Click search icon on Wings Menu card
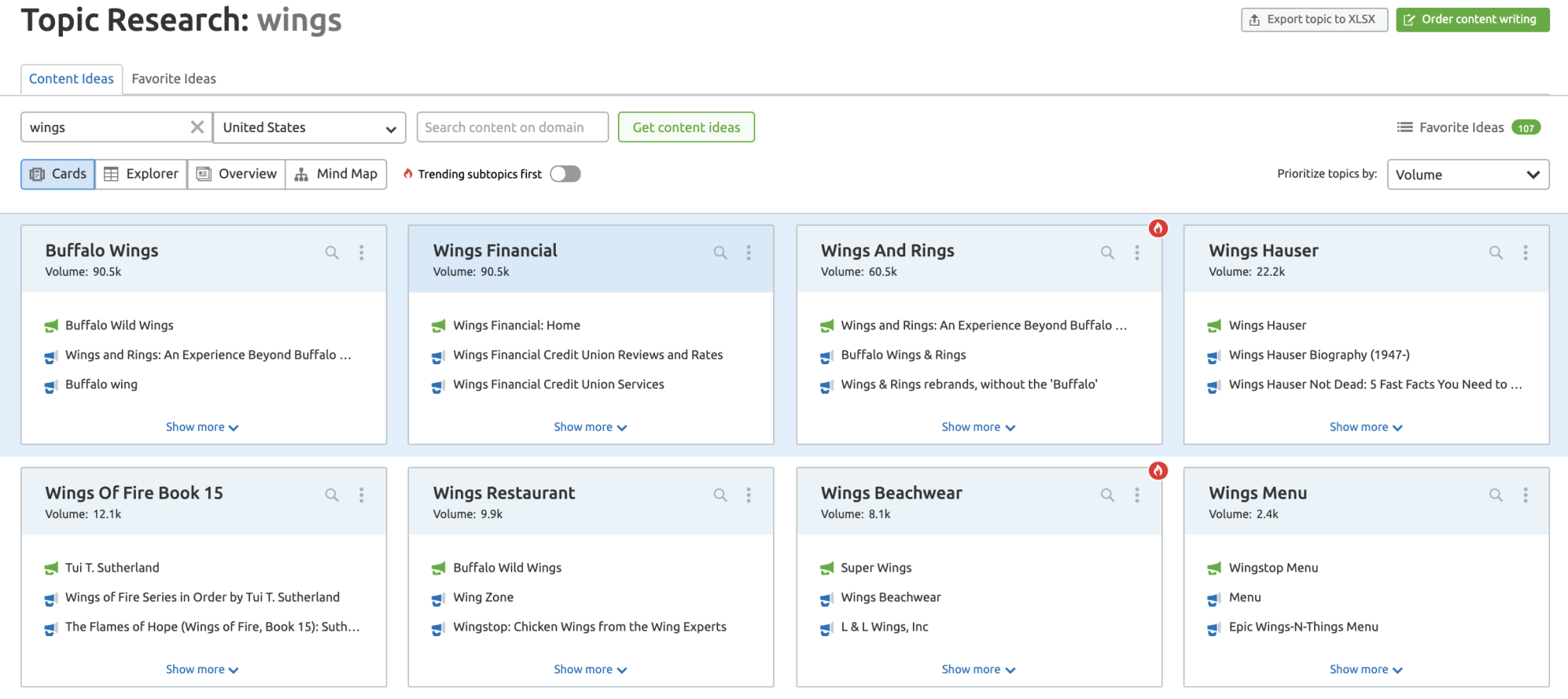The image size is (1568, 699). pos(1496,495)
